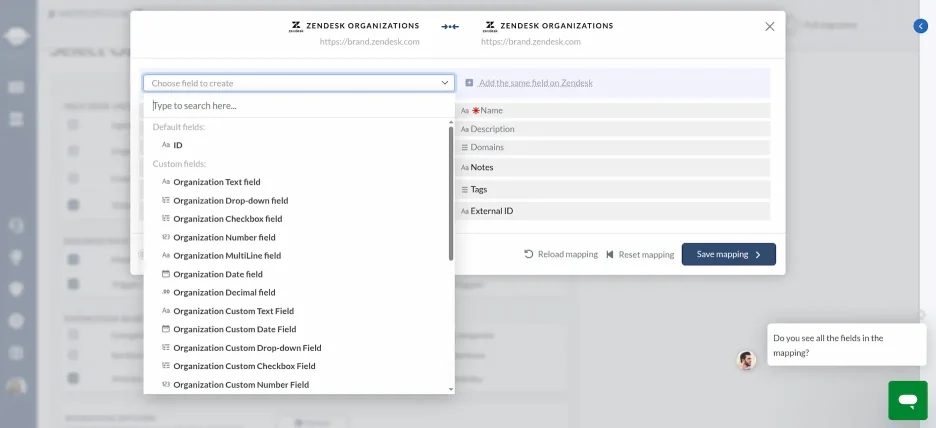Click the chat agent avatar
Screen dimensions: 936x428
click(x=746, y=361)
